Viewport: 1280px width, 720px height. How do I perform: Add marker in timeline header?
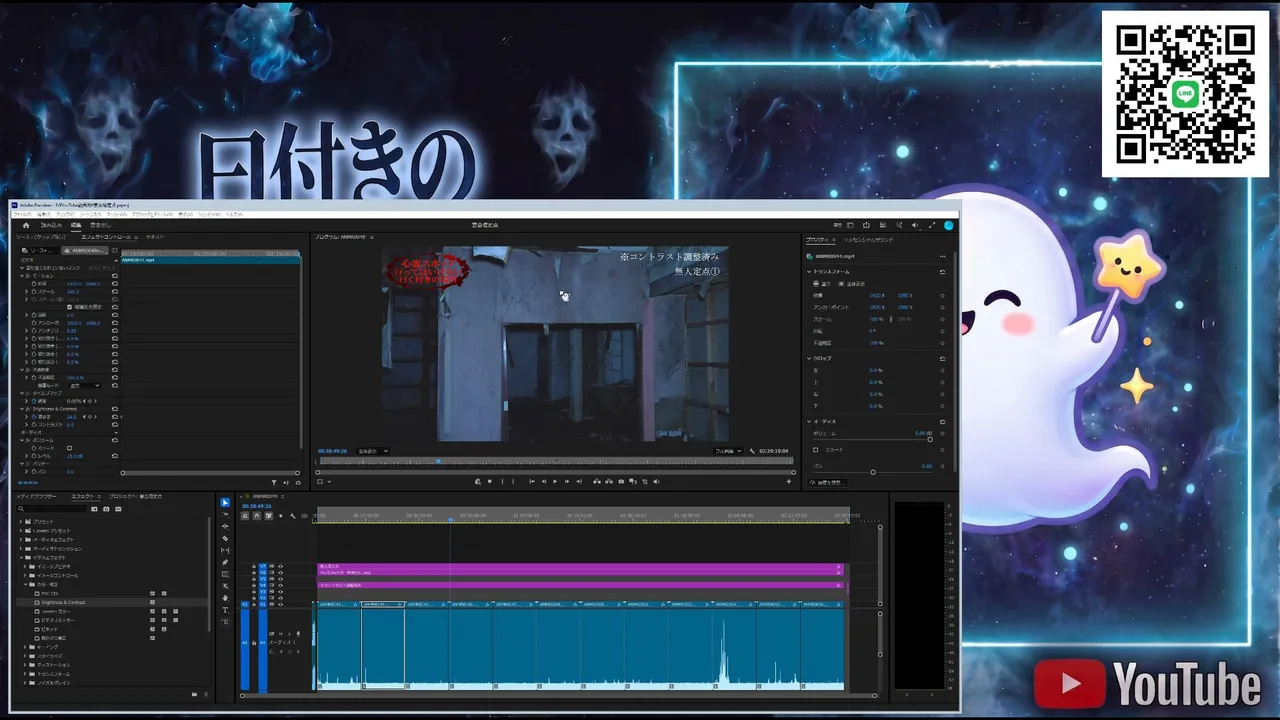click(x=281, y=516)
